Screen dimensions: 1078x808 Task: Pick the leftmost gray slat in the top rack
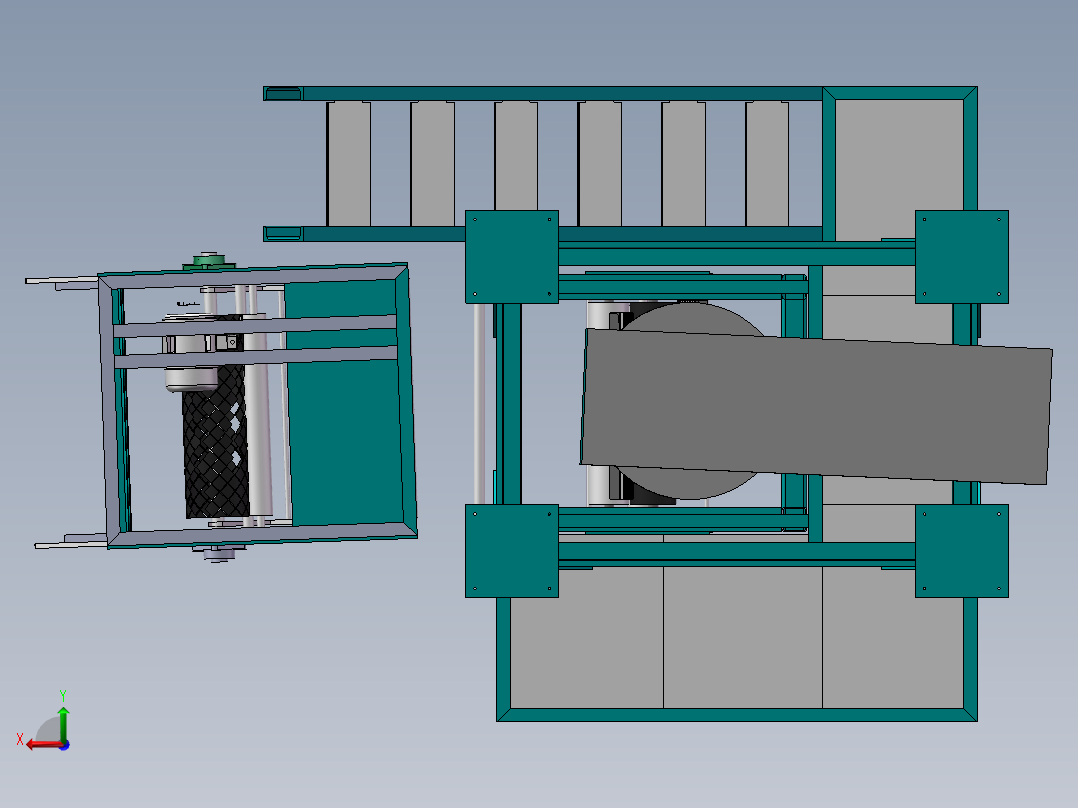(349, 164)
